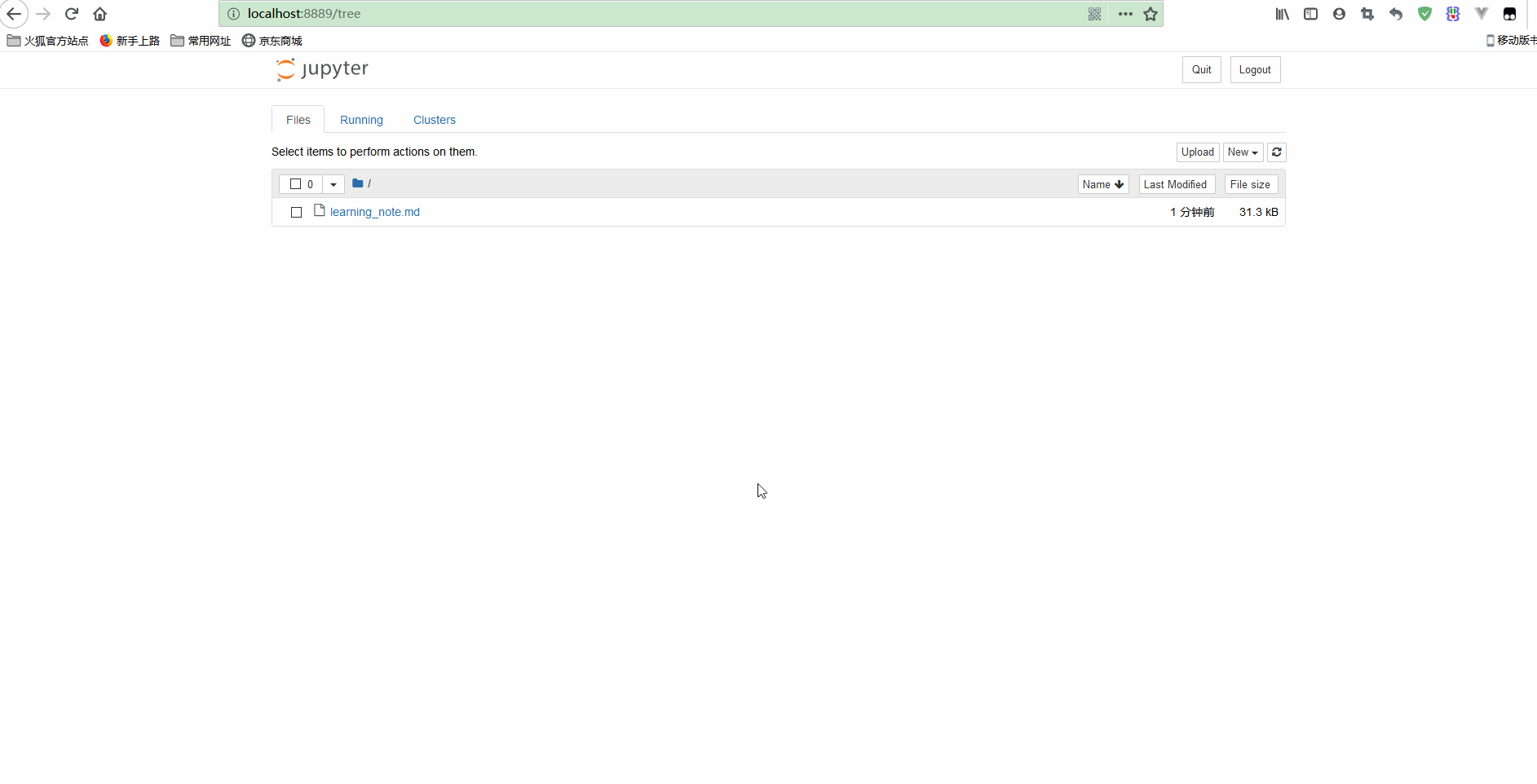Open the New dropdown menu
Screen dimensions: 1537x784
click(1242, 152)
